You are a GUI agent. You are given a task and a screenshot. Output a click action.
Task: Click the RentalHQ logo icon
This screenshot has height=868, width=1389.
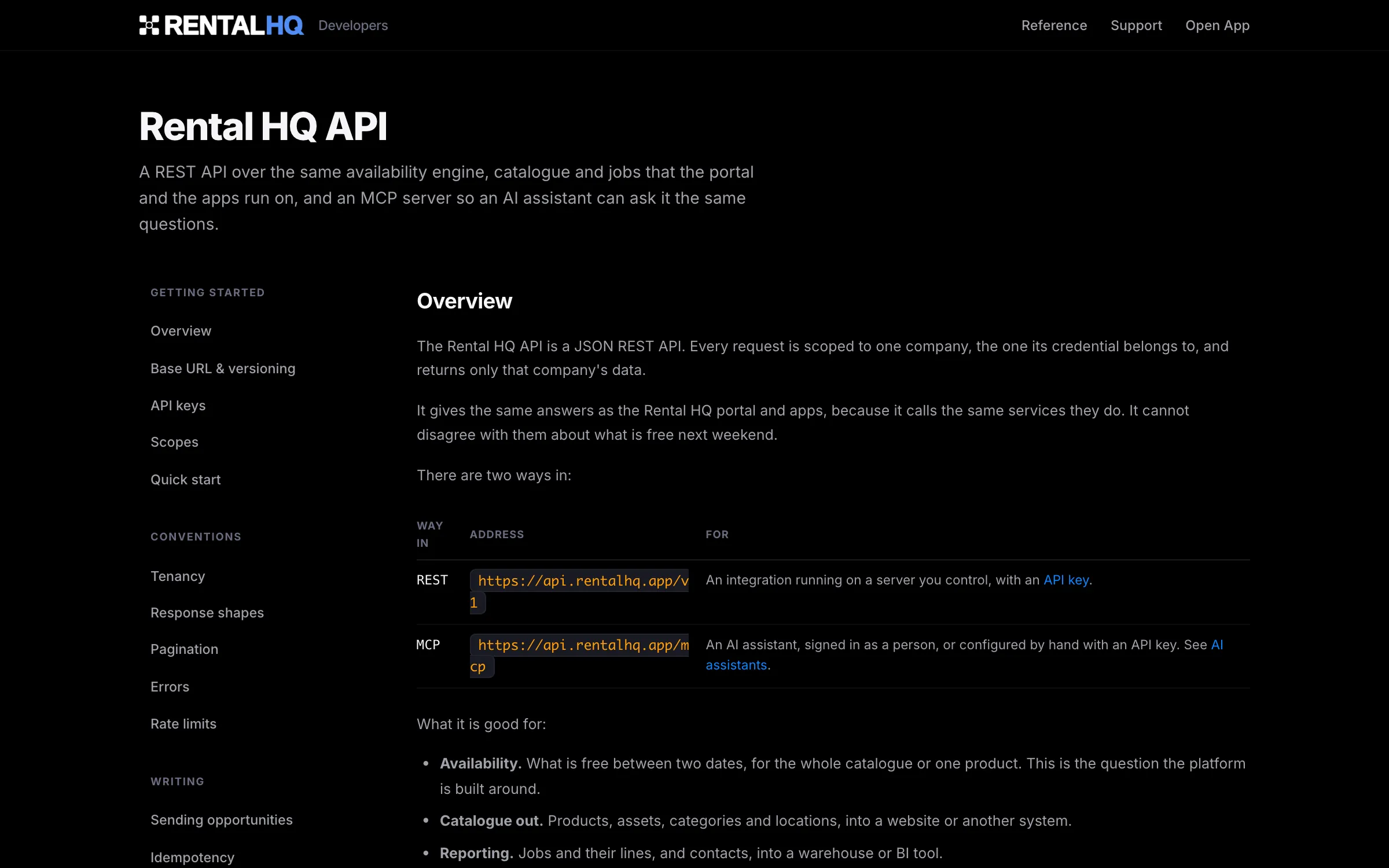pyautogui.click(x=149, y=25)
